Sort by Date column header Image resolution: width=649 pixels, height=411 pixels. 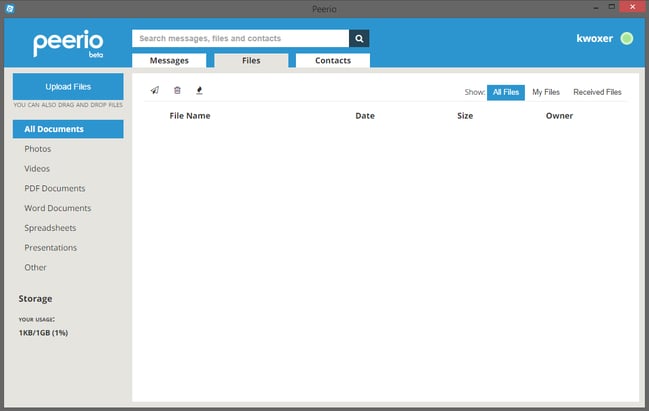pyautogui.click(x=365, y=116)
